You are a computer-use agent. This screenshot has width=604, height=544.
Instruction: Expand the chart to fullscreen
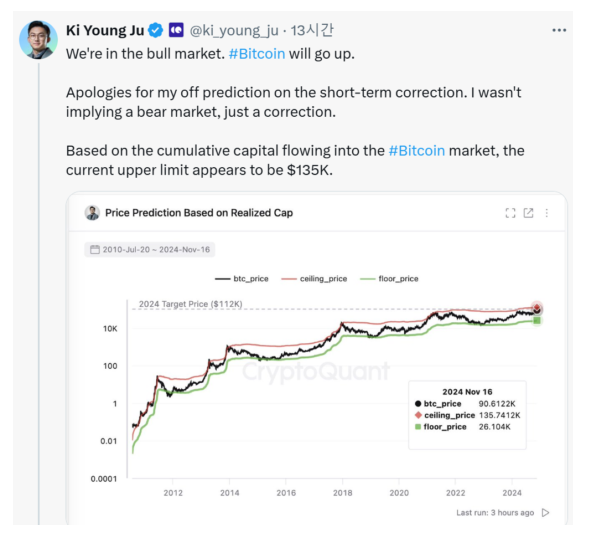point(510,213)
